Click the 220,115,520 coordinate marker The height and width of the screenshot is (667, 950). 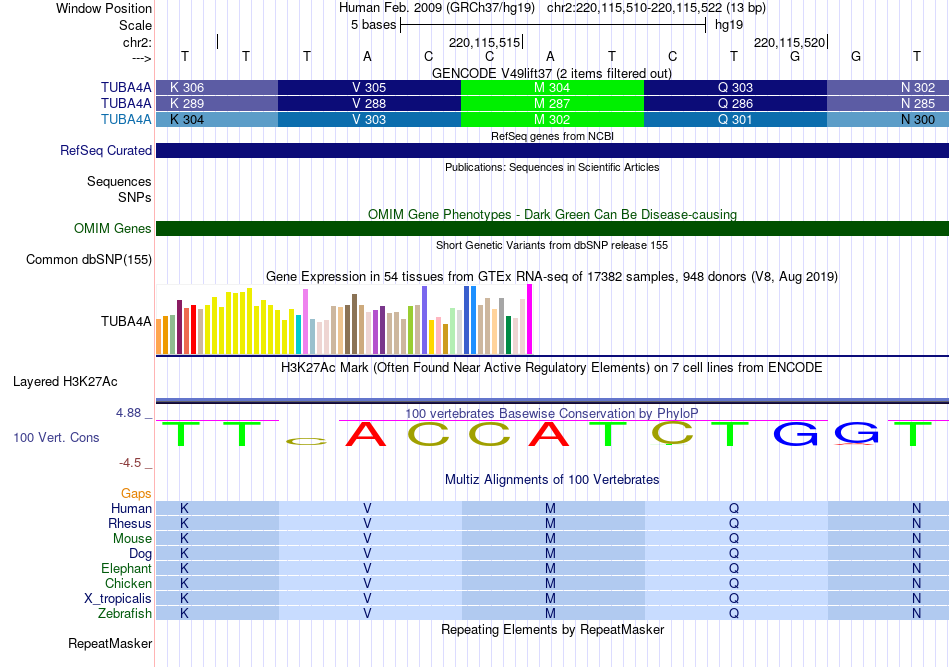point(790,42)
